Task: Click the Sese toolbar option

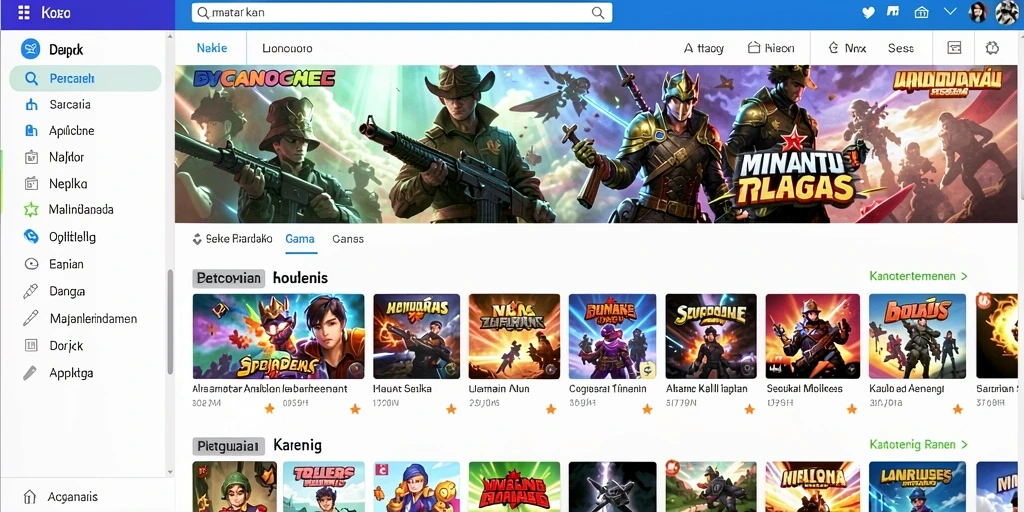Action: coord(901,48)
